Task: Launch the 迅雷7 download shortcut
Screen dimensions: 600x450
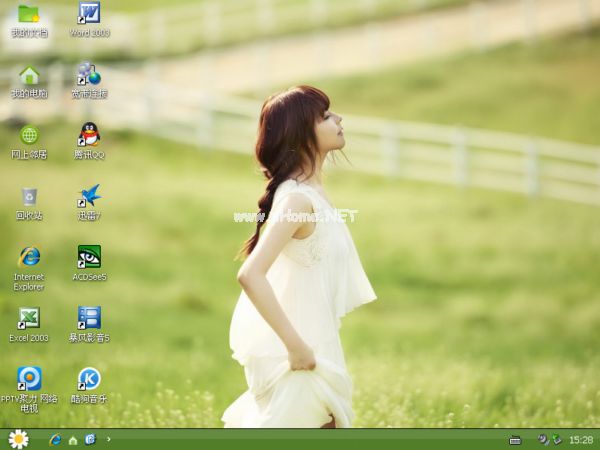Action: click(89, 196)
